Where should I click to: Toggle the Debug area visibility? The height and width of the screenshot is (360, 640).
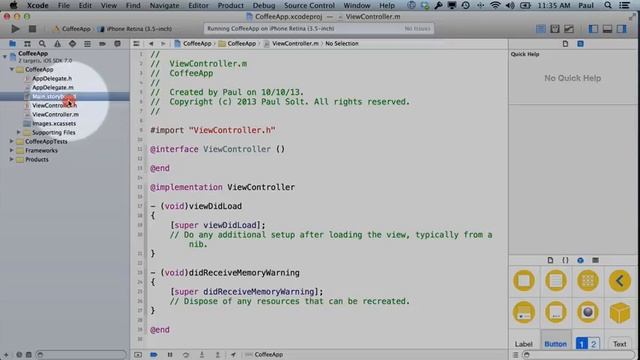[x=607, y=29]
